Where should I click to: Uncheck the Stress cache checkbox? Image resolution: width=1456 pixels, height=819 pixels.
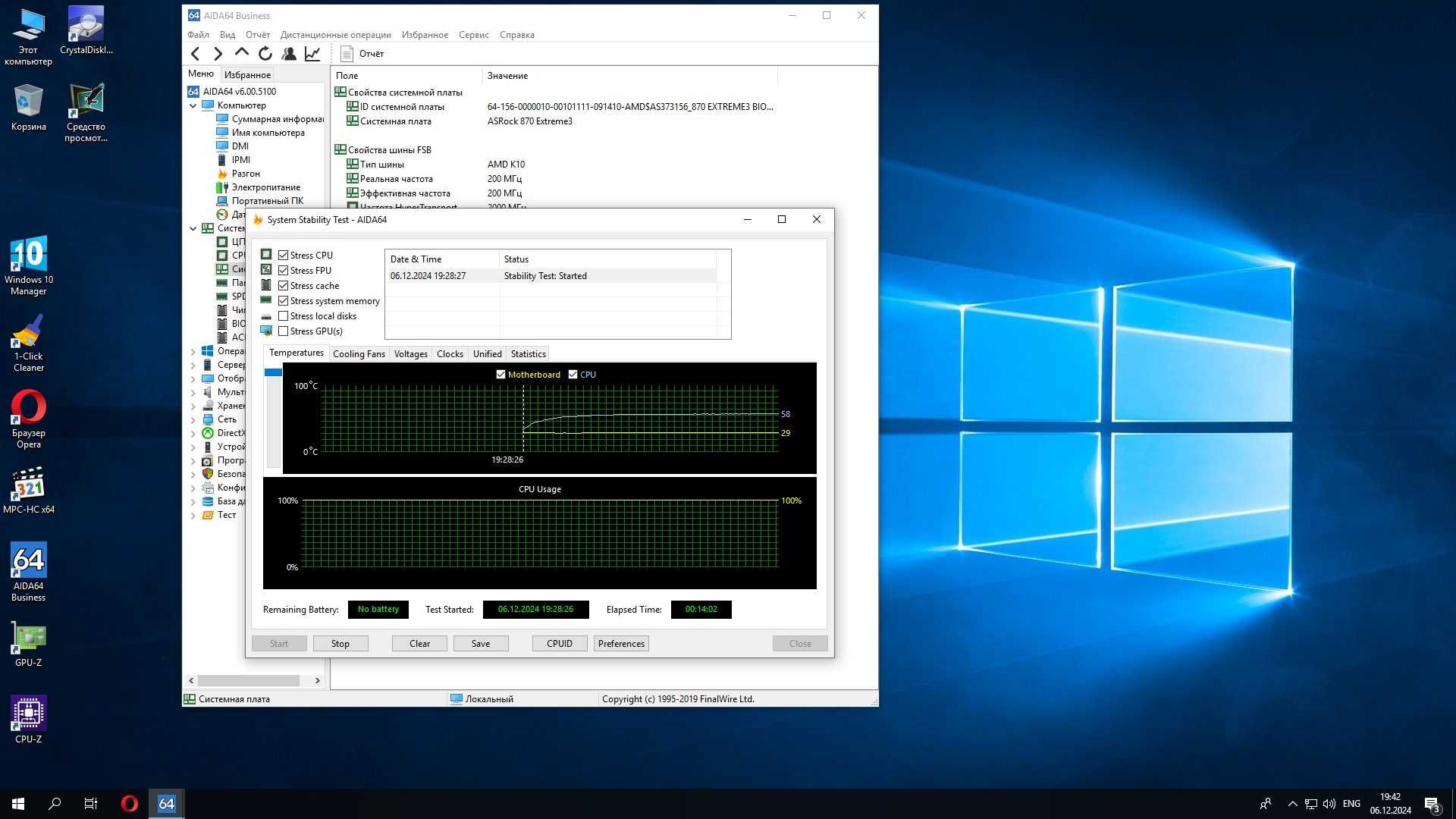tap(283, 286)
